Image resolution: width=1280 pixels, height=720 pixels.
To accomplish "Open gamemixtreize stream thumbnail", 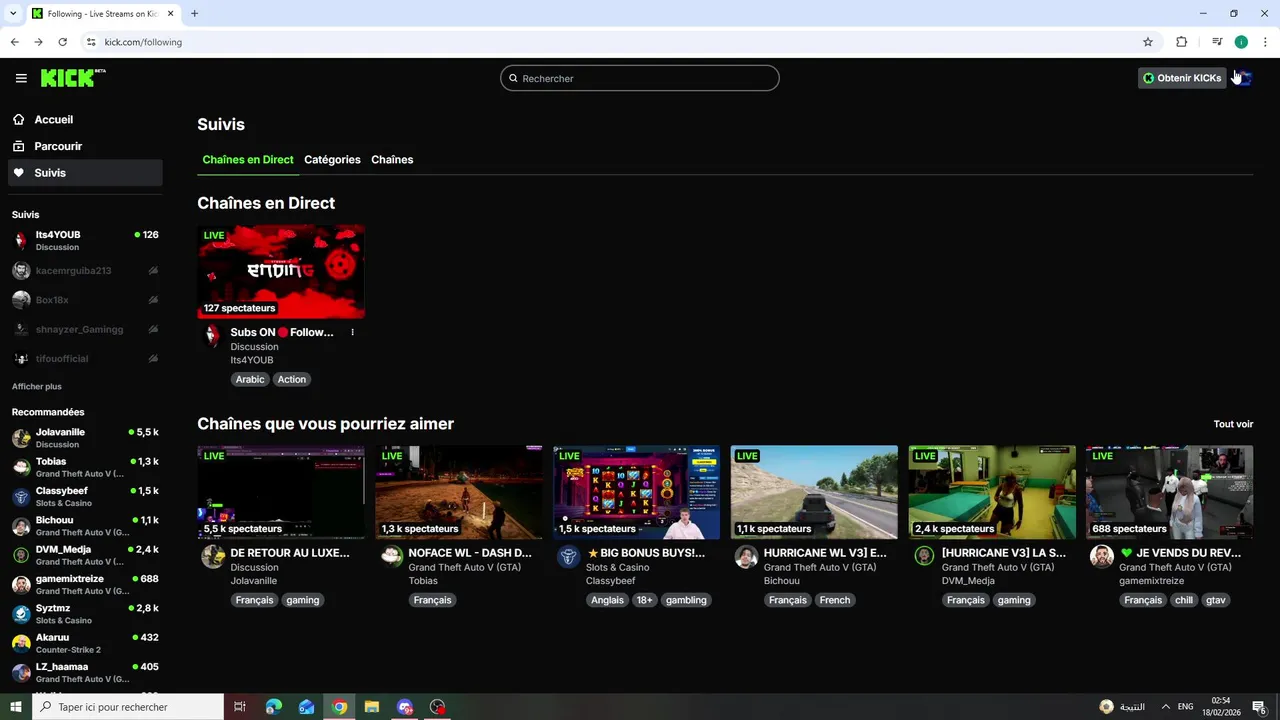I will point(1169,492).
